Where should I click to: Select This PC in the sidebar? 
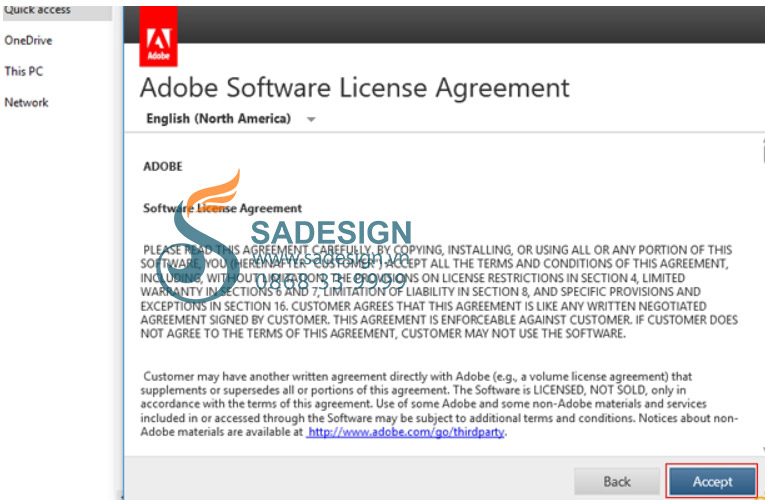[x=23, y=71]
